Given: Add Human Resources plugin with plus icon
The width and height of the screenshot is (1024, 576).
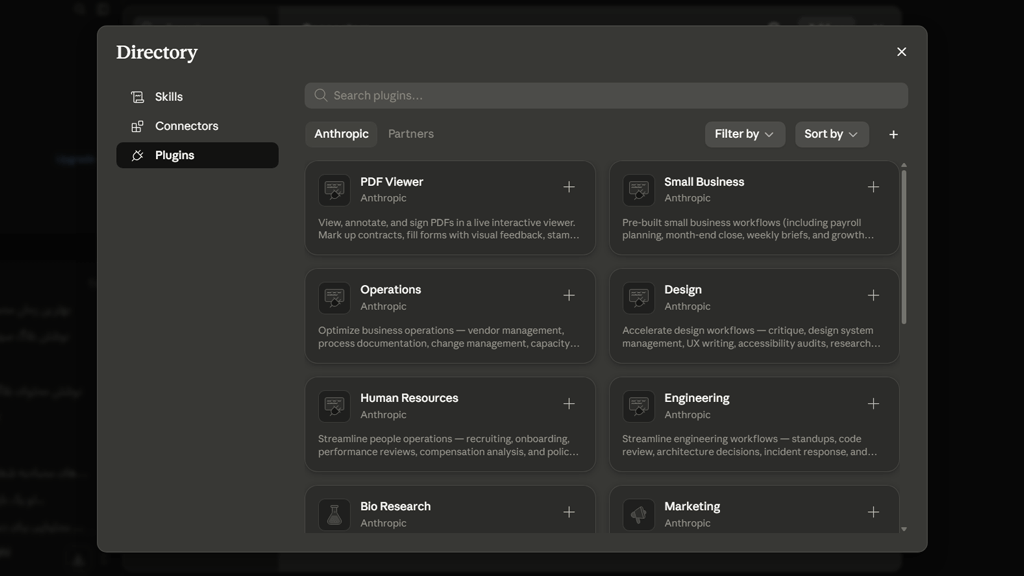Looking at the screenshot, I should [569, 404].
